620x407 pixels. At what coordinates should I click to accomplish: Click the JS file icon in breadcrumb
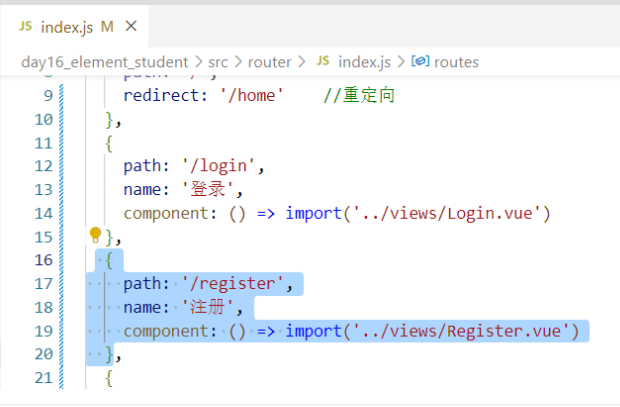click(323, 61)
